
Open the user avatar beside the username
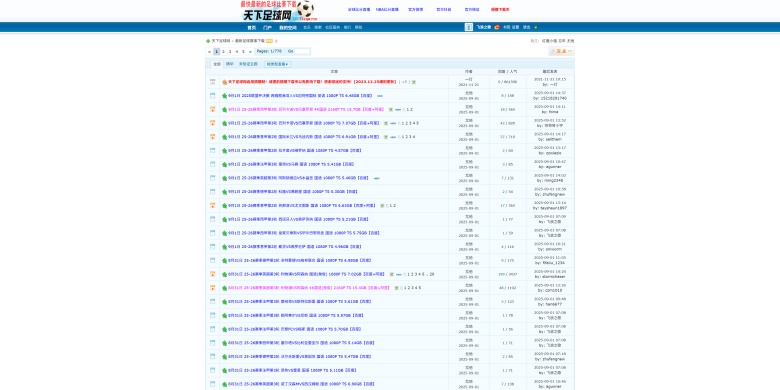469,27
